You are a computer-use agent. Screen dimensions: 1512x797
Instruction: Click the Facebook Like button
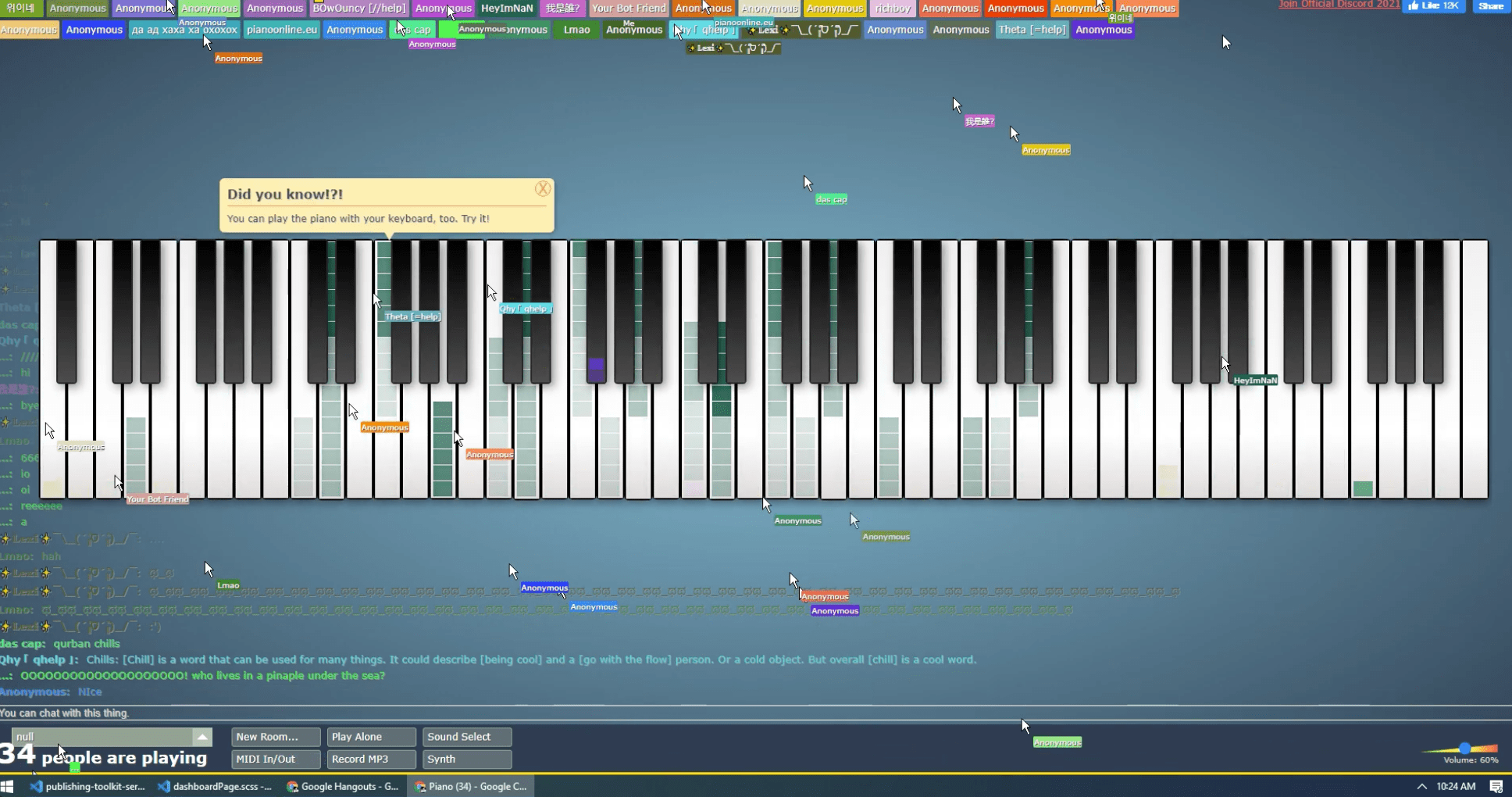1434,6
